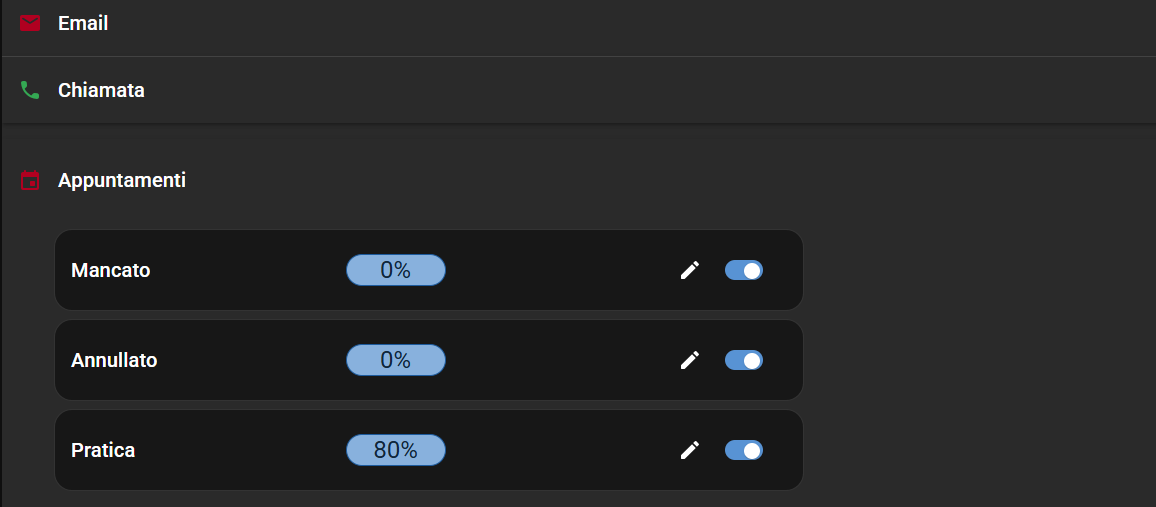Edit the Annullato row with pencil icon
Screen dimensions: 1156x507
click(690, 360)
